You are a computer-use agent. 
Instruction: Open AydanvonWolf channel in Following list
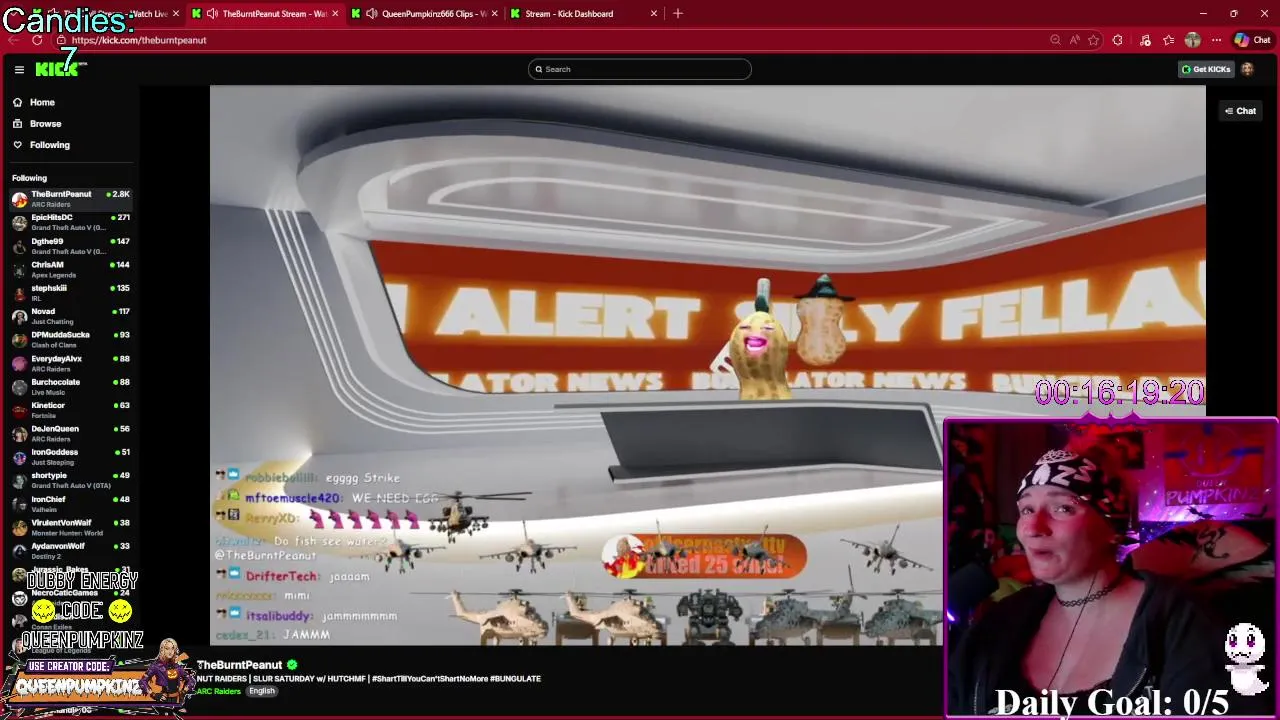coord(70,551)
